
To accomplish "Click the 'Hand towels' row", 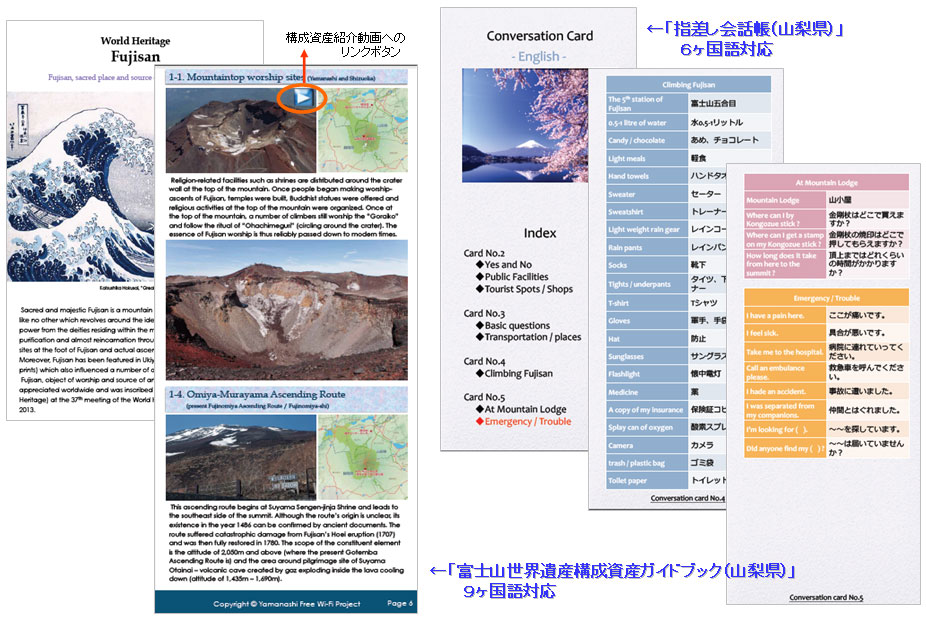I will [666, 176].
